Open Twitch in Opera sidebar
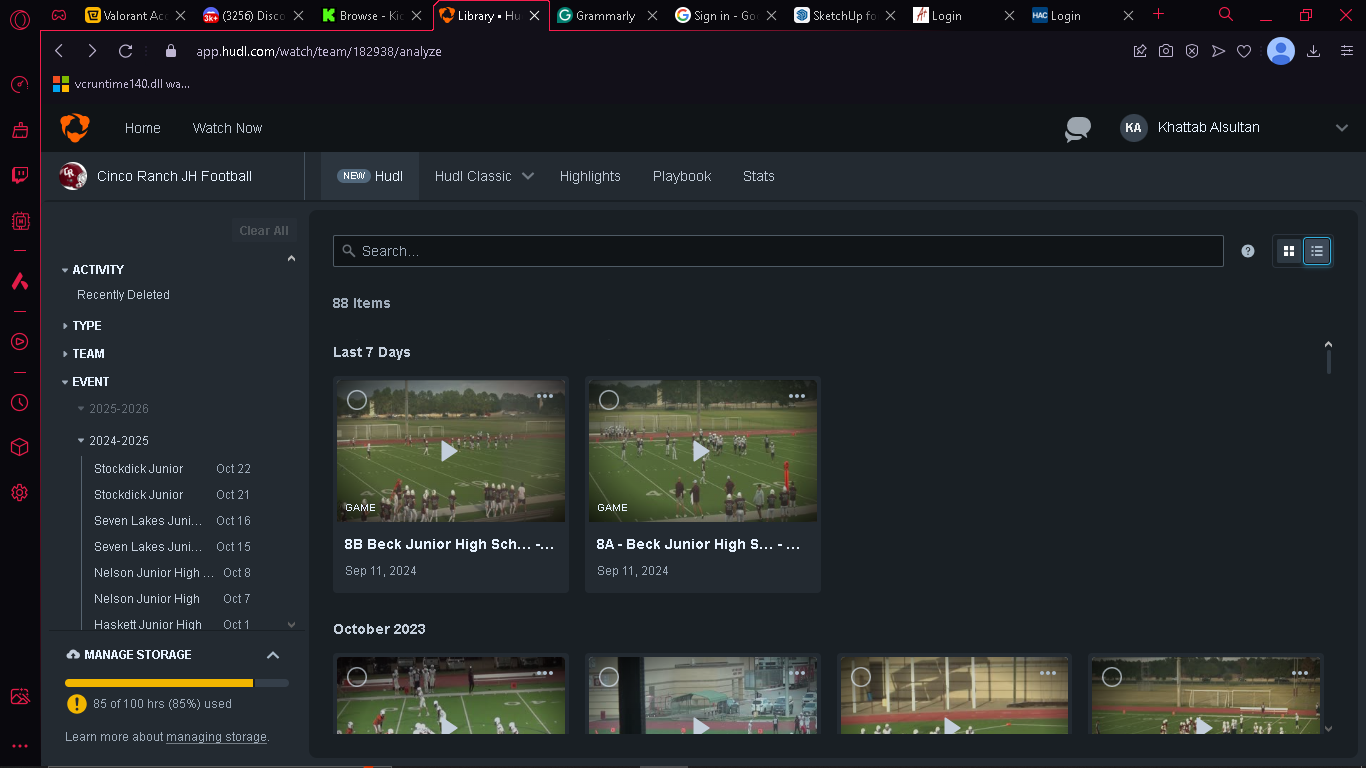This screenshot has width=1366, height=768. (x=20, y=176)
